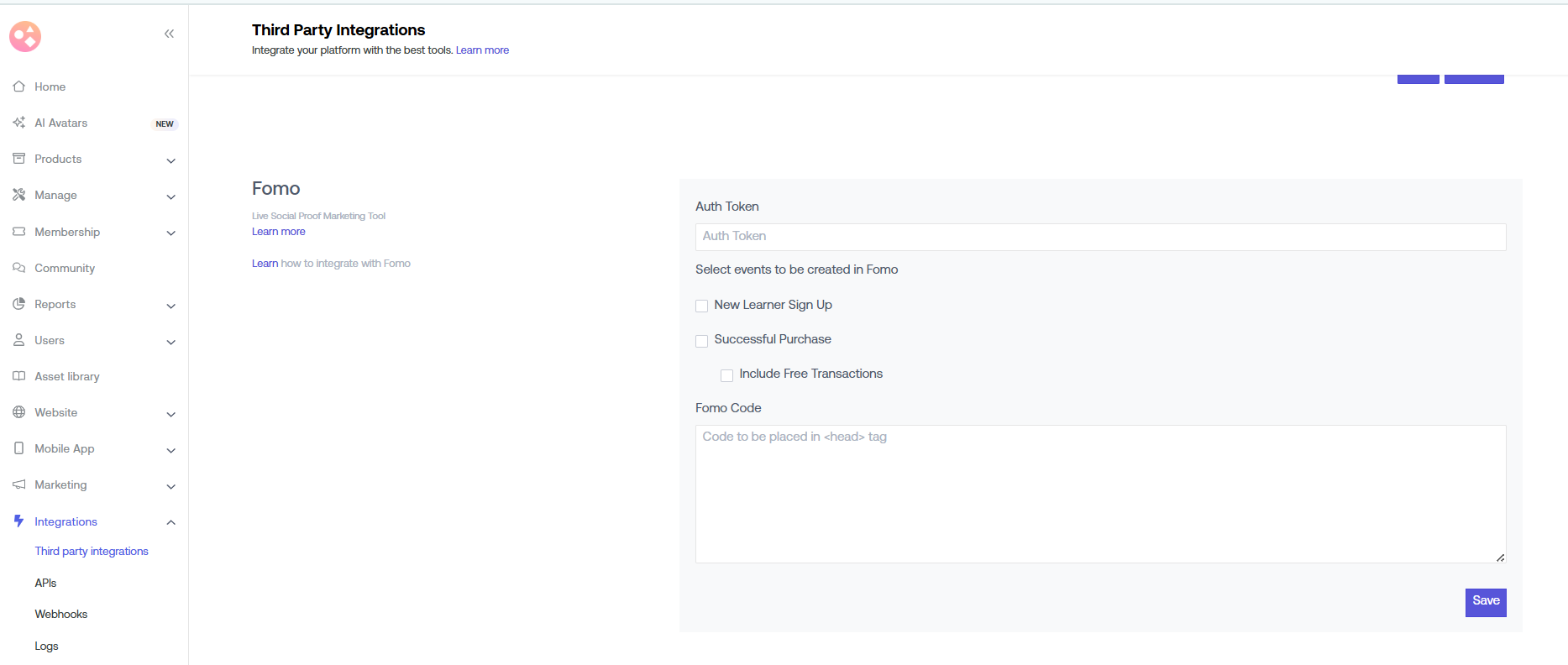The width and height of the screenshot is (1568, 665).
Task: Expand the Products menu chevron
Action: [170, 160]
